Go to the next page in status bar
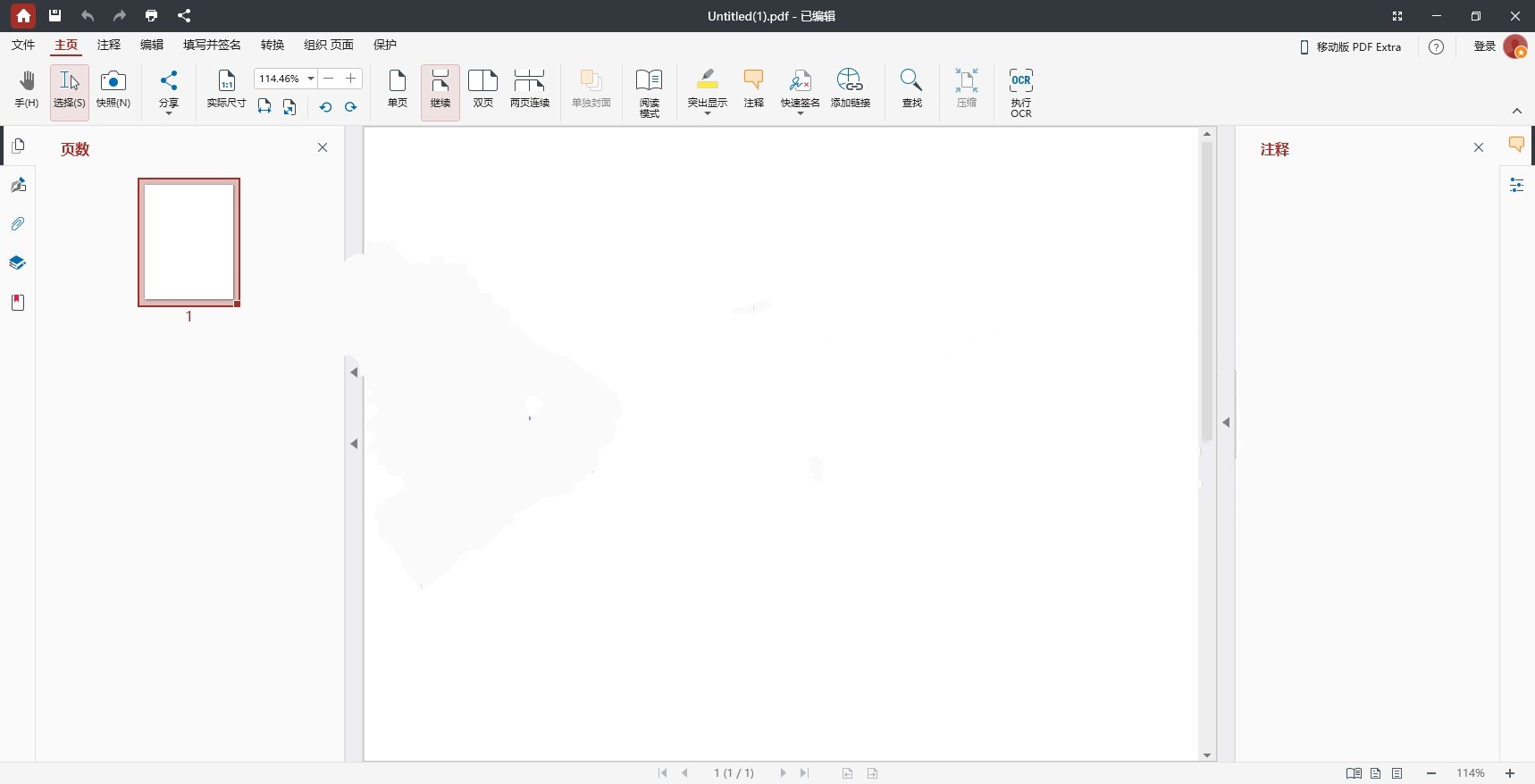 pyautogui.click(x=783, y=773)
